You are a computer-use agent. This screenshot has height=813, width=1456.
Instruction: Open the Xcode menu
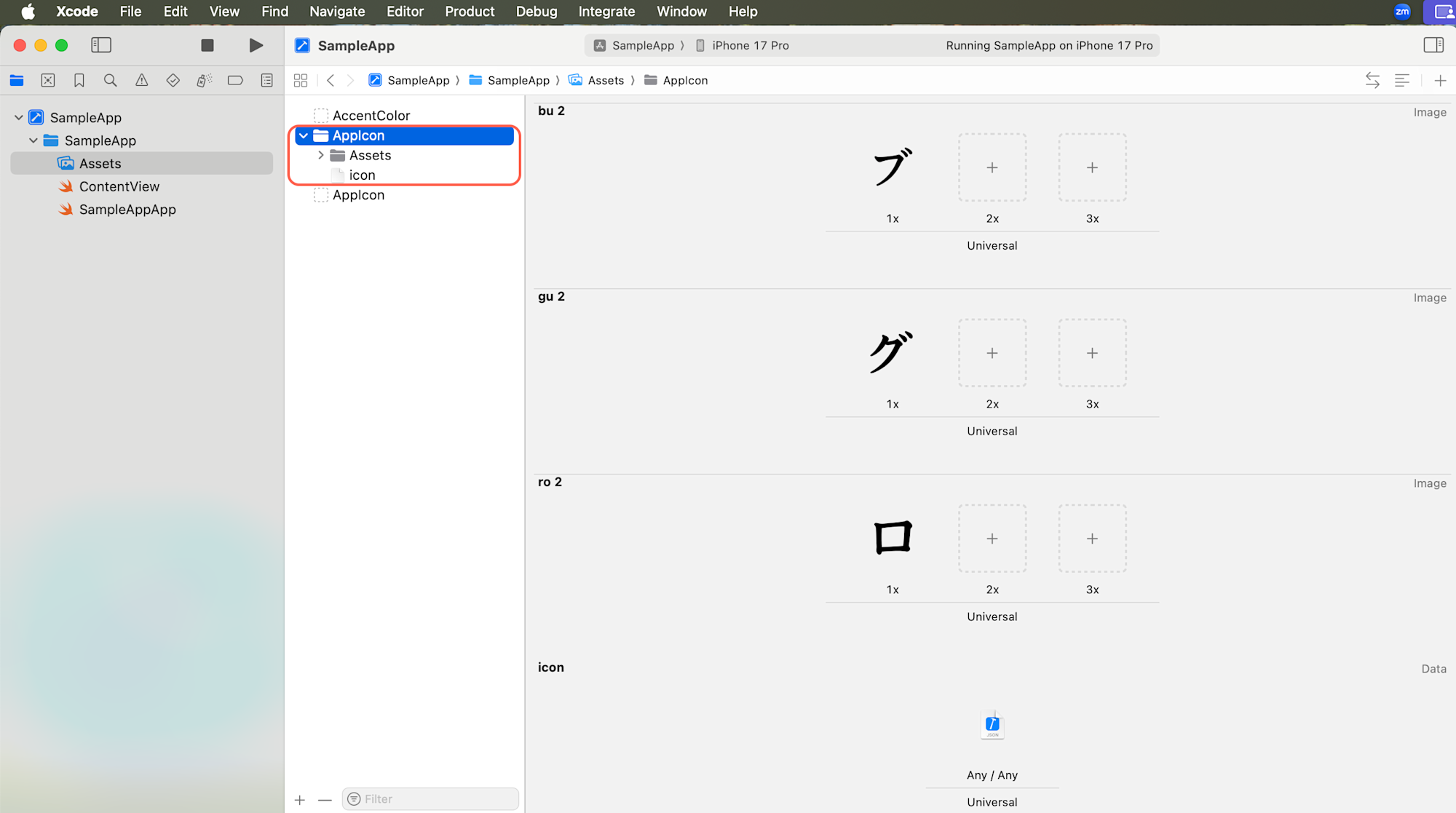[77, 12]
